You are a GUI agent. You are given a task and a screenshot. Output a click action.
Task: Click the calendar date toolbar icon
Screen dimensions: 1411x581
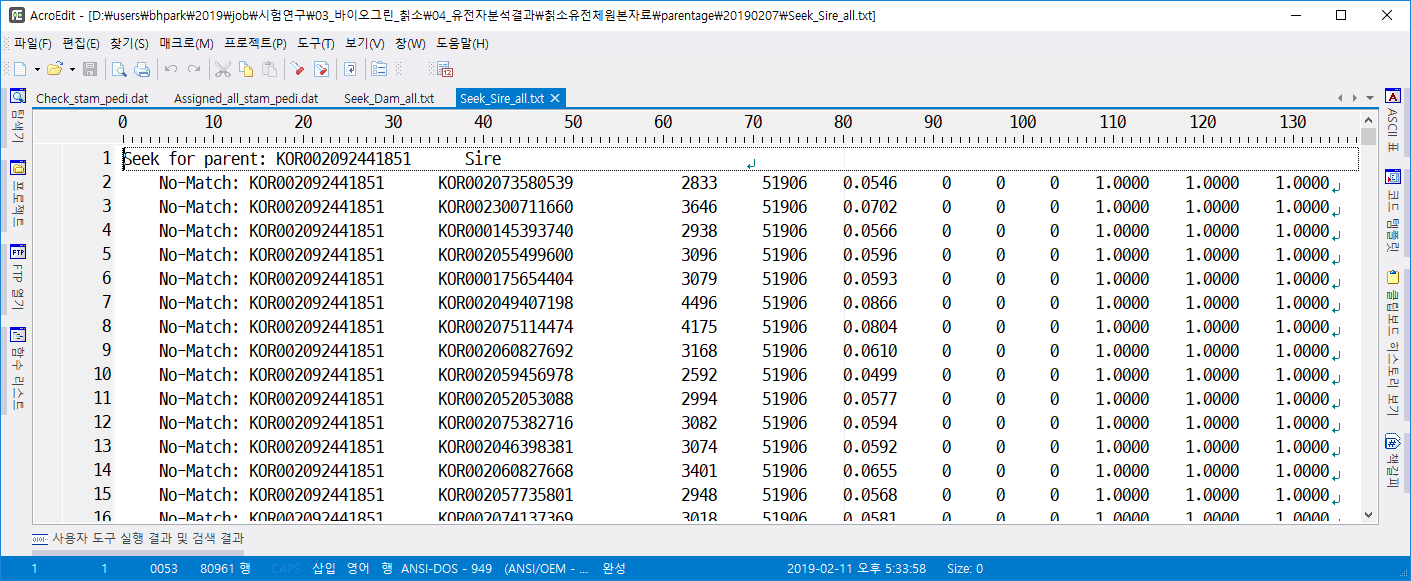click(x=445, y=69)
